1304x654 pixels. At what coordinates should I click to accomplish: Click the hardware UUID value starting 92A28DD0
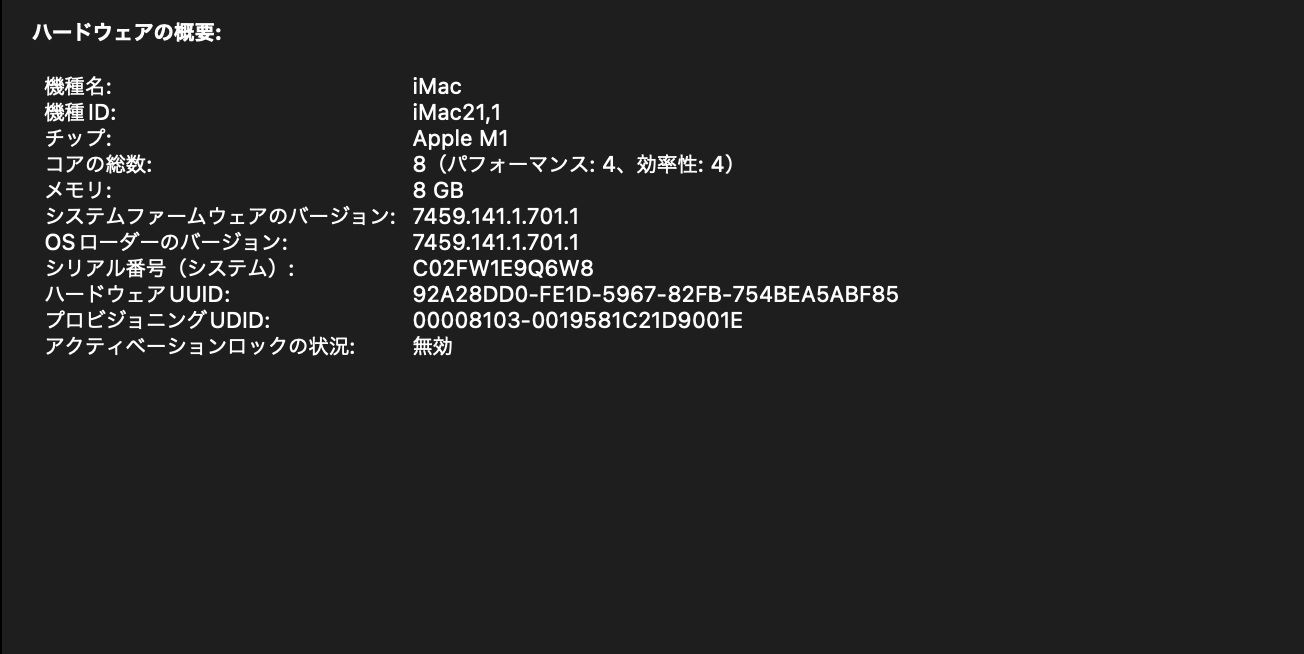655,294
